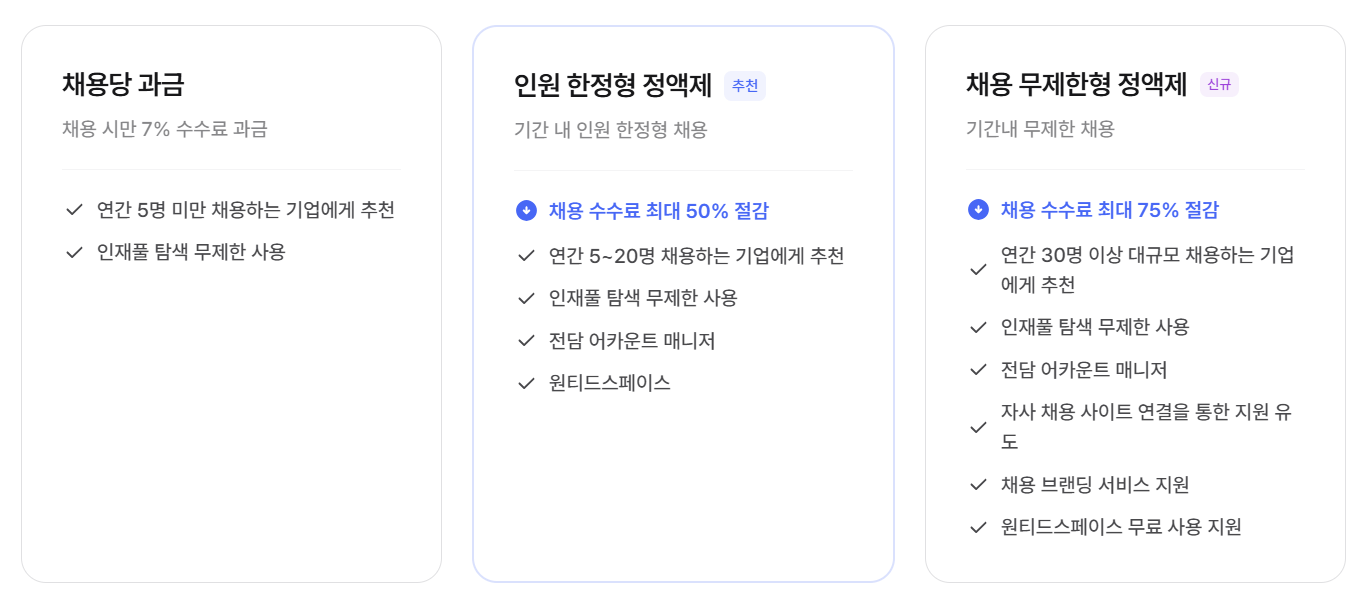
Task: Click 인재풀 탐색 무제한 사용 in first card
Action: click(x=191, y=252)
